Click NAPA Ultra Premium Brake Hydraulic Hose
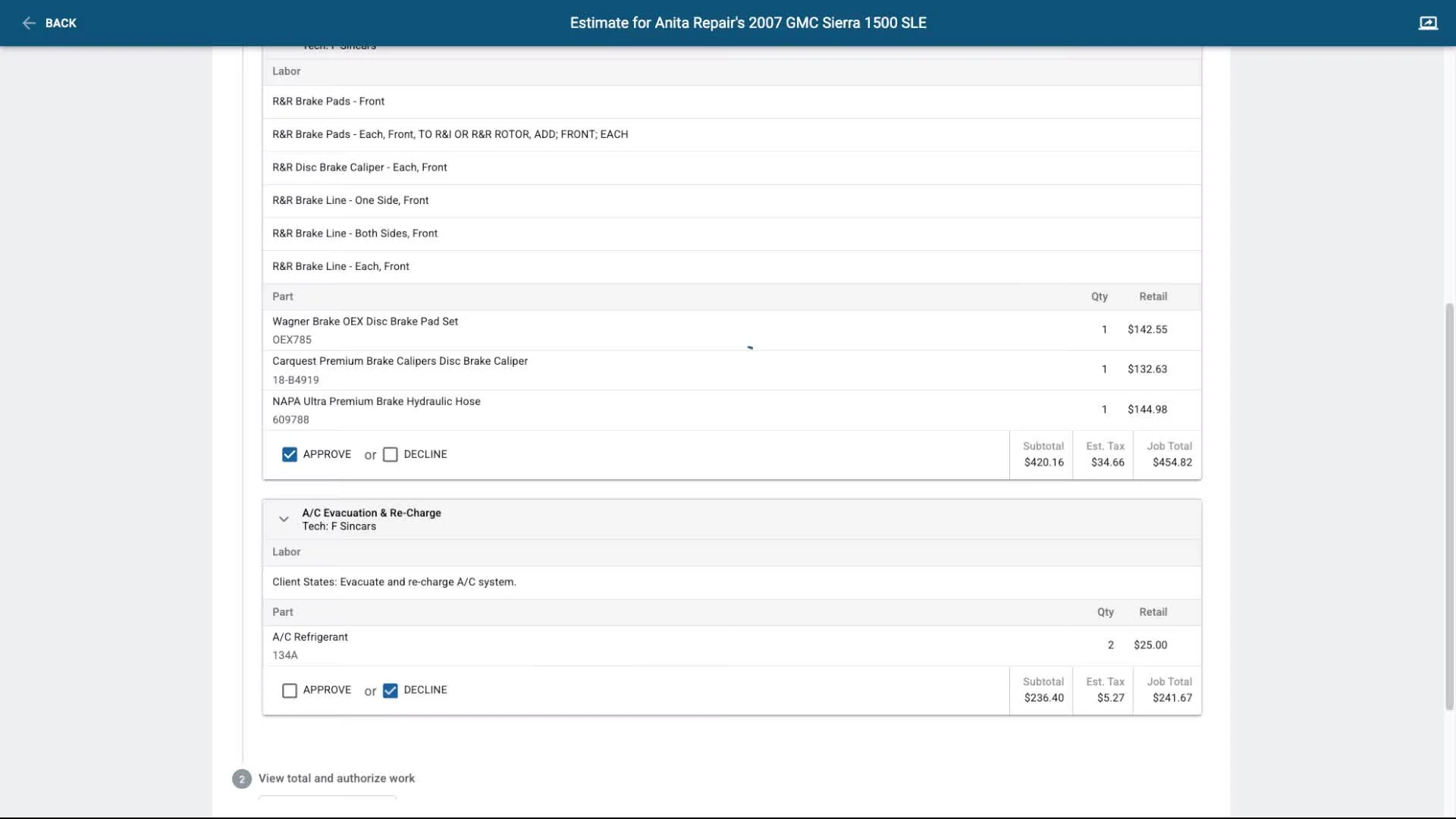Viewport: 1456px width, 819px height. [376, 401]
